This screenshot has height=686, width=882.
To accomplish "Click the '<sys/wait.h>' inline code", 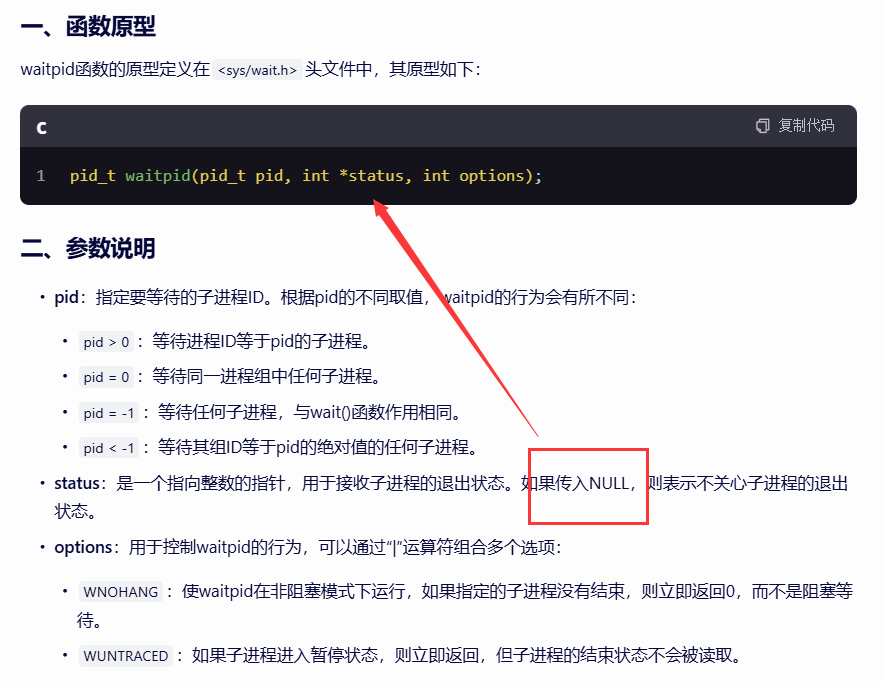I will (x=257, y=70).
